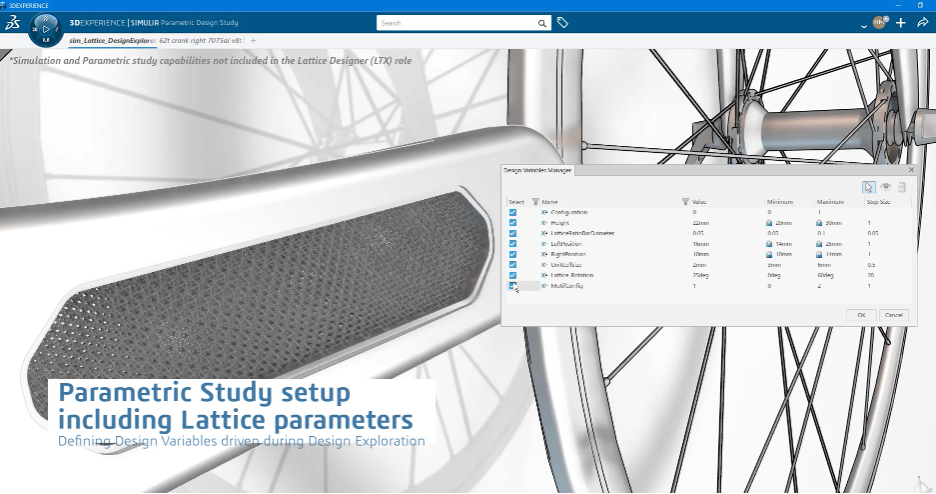Expand the top bar chevron menu
The width and height of the screenshot is (936, 494).
(x=863, y=23)
